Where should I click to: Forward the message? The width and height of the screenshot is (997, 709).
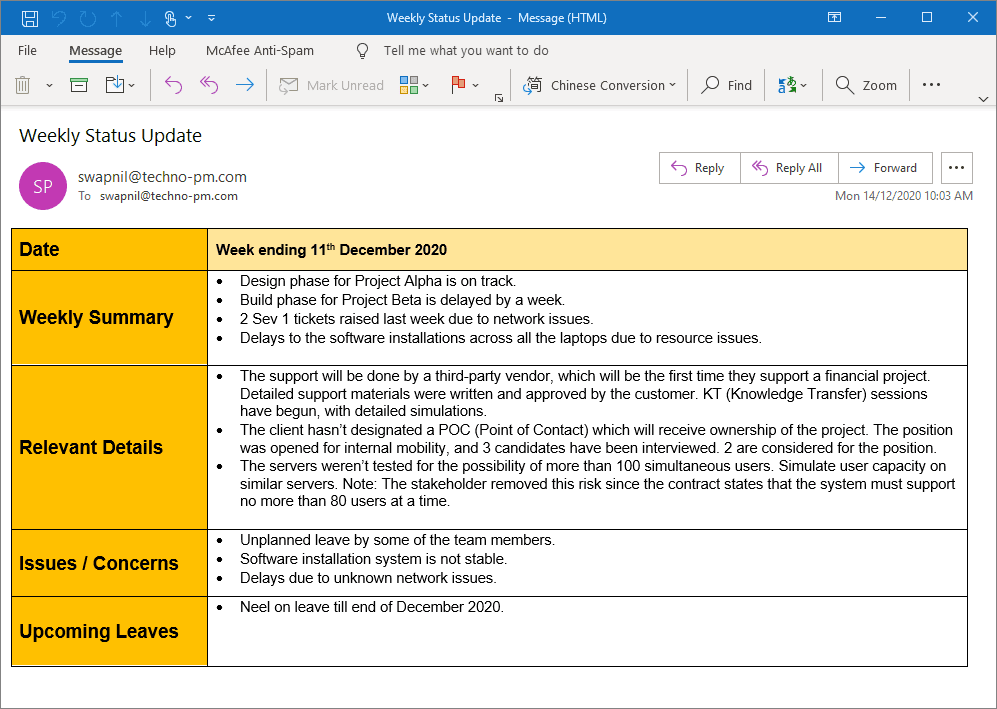885,167
